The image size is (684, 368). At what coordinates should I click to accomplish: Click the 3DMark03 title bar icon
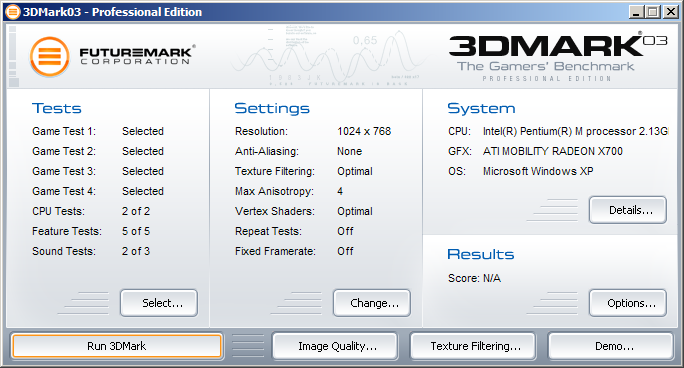coord(13,12)
